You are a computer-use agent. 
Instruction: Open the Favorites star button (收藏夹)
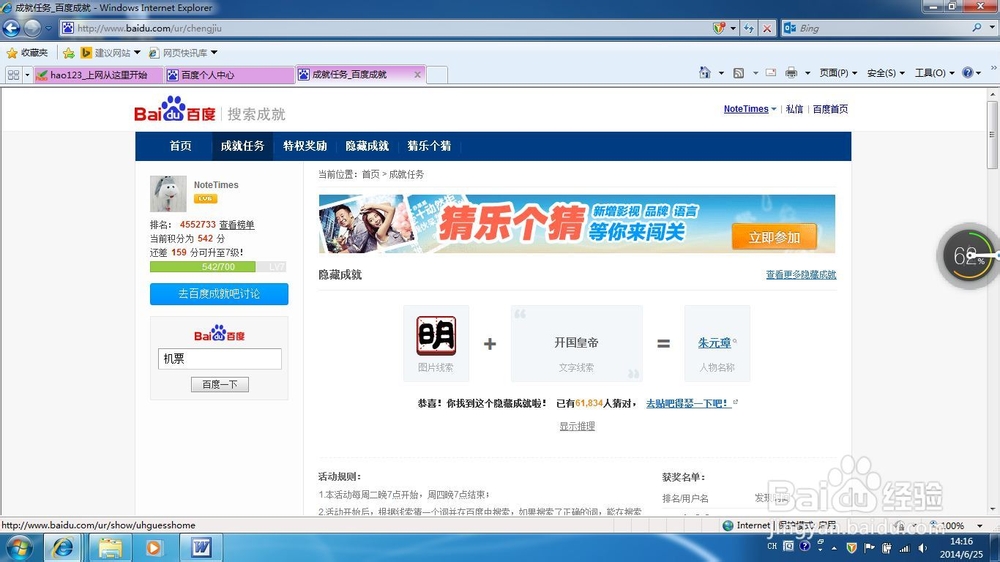point(27,52)
